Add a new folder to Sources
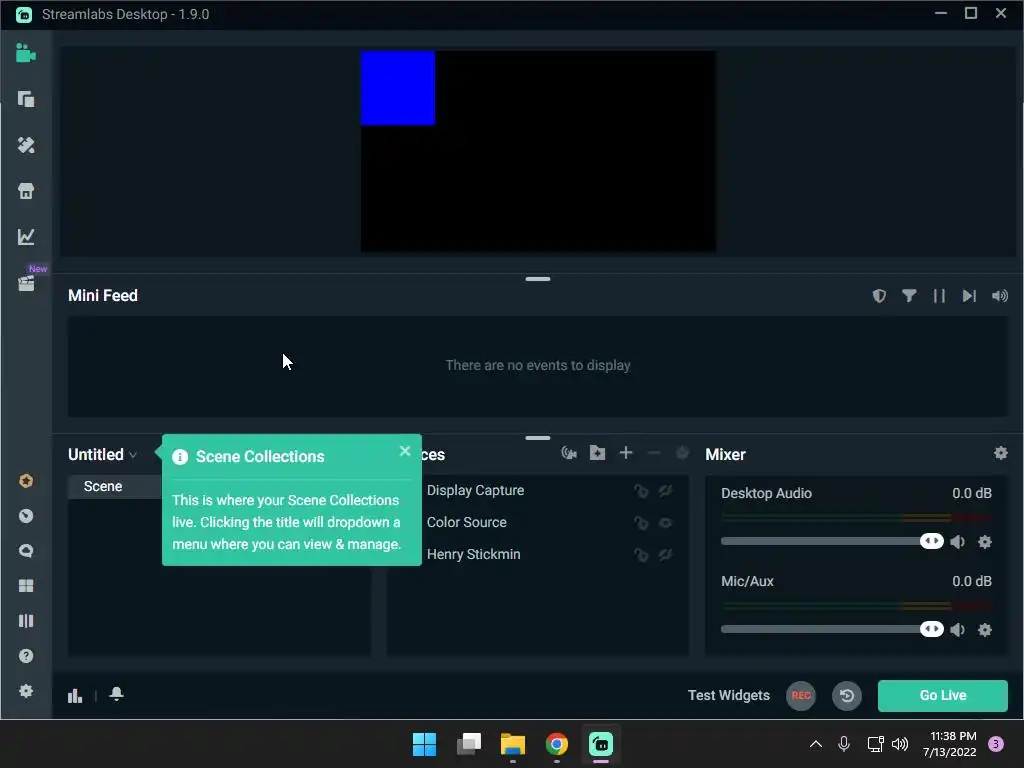The height and width of the screenshot is (768, 1024). [598, 453]
